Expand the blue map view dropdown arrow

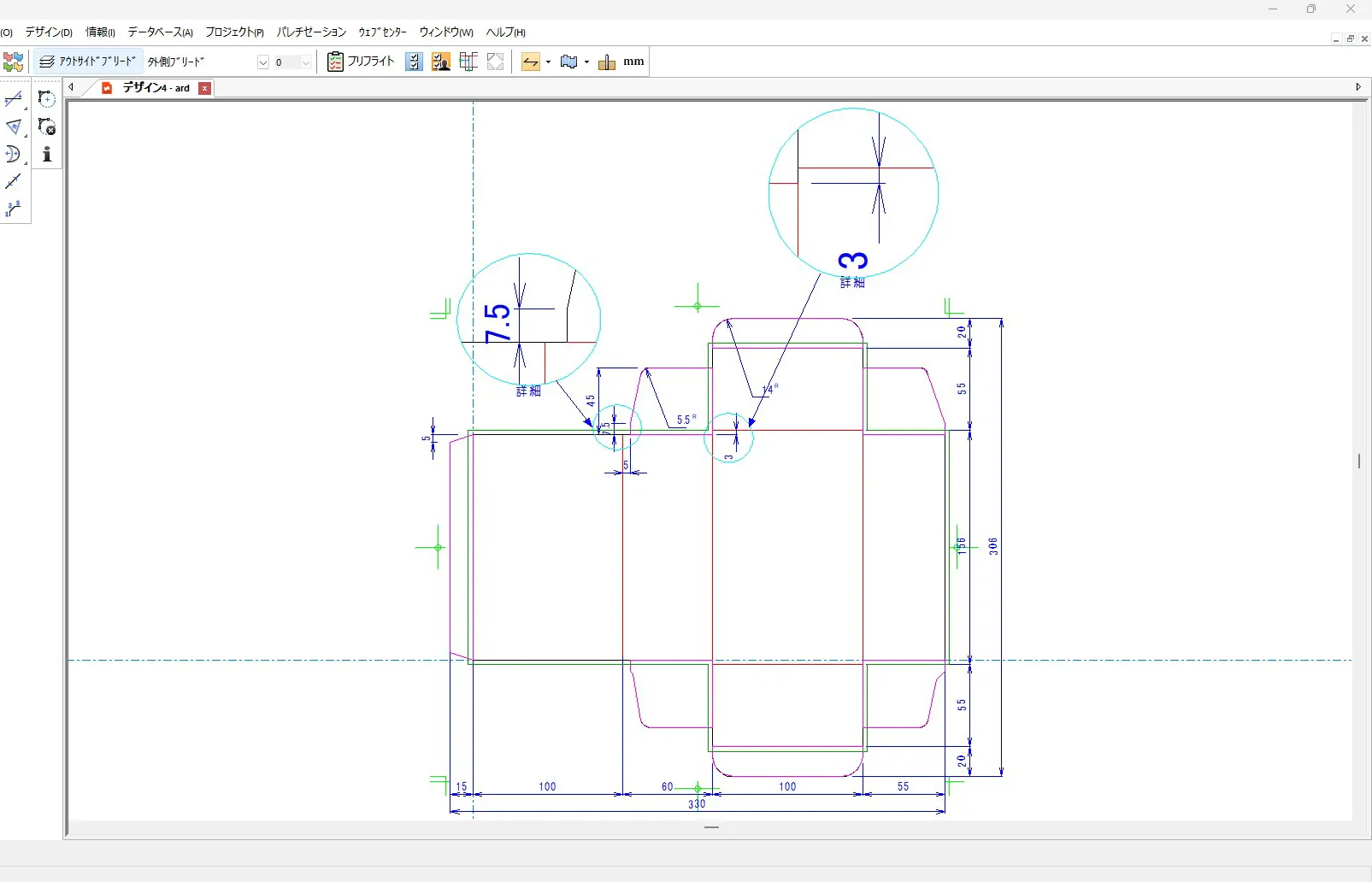(586, 62)
